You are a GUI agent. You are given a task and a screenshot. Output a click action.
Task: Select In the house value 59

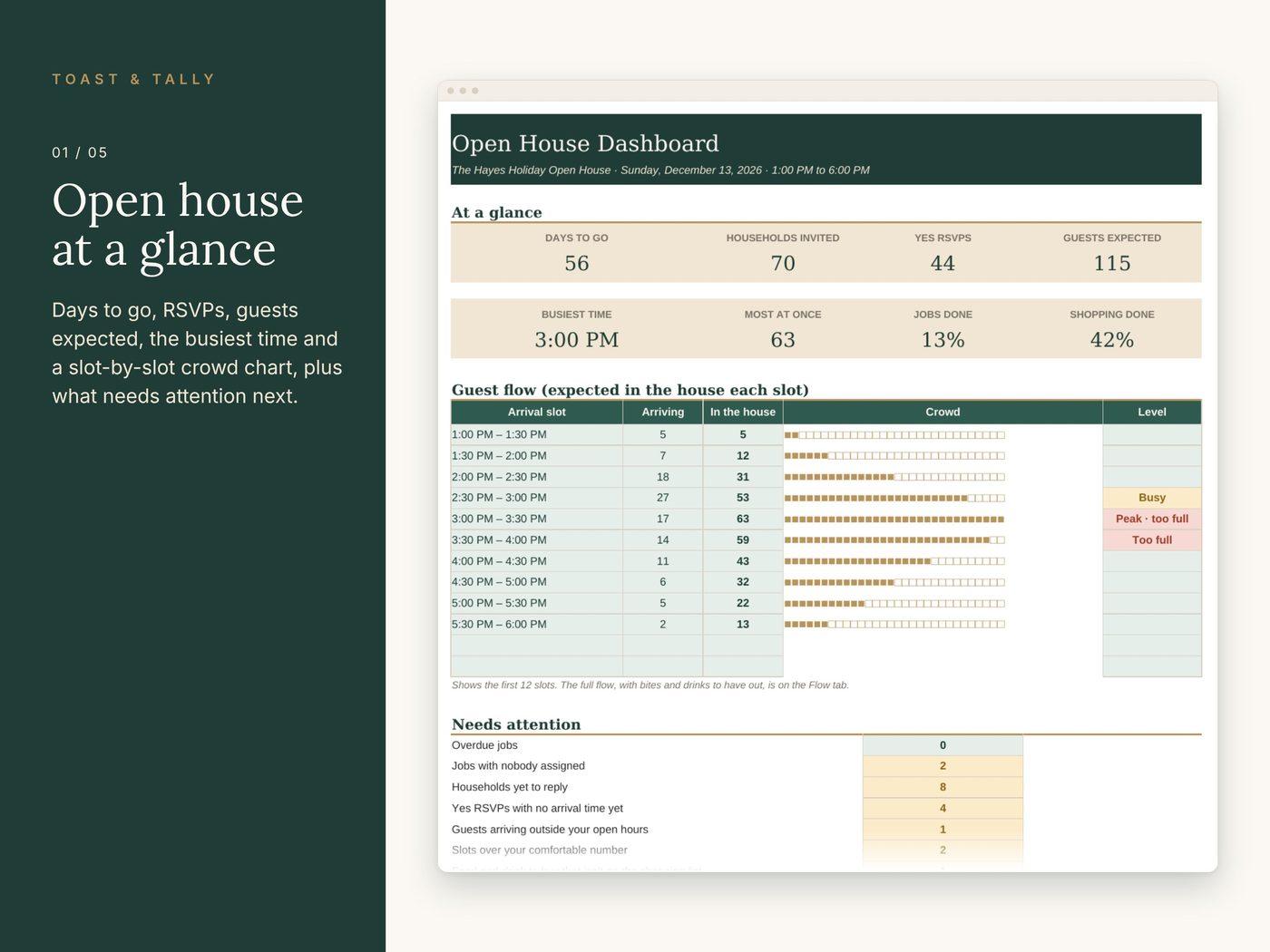click(743, 540)
